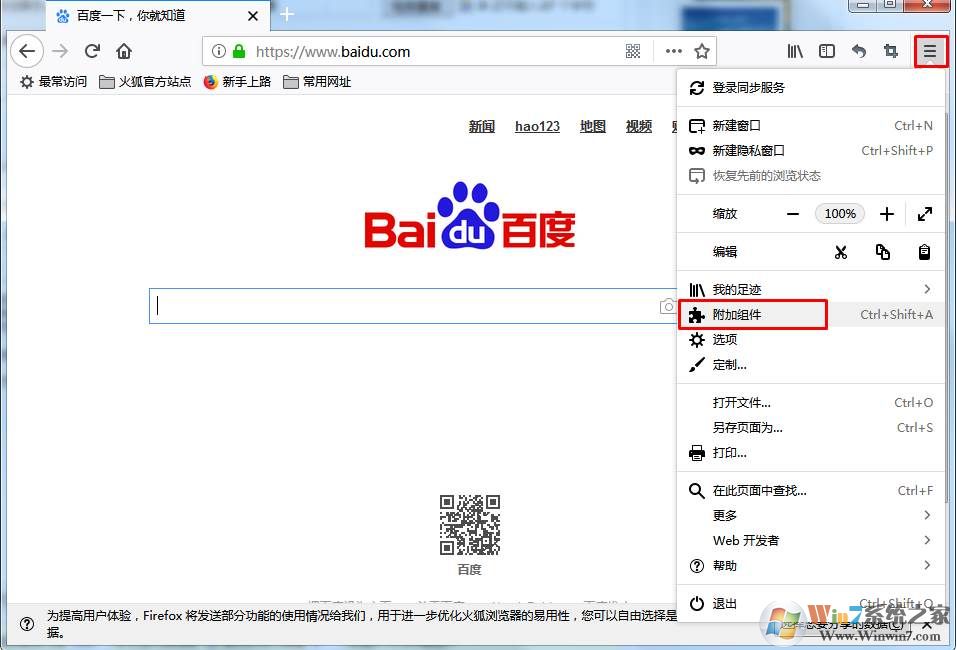Screen dimensions: 957x650
Task: Click the Home button in toolbar
Action: click(x=124, y=51)
